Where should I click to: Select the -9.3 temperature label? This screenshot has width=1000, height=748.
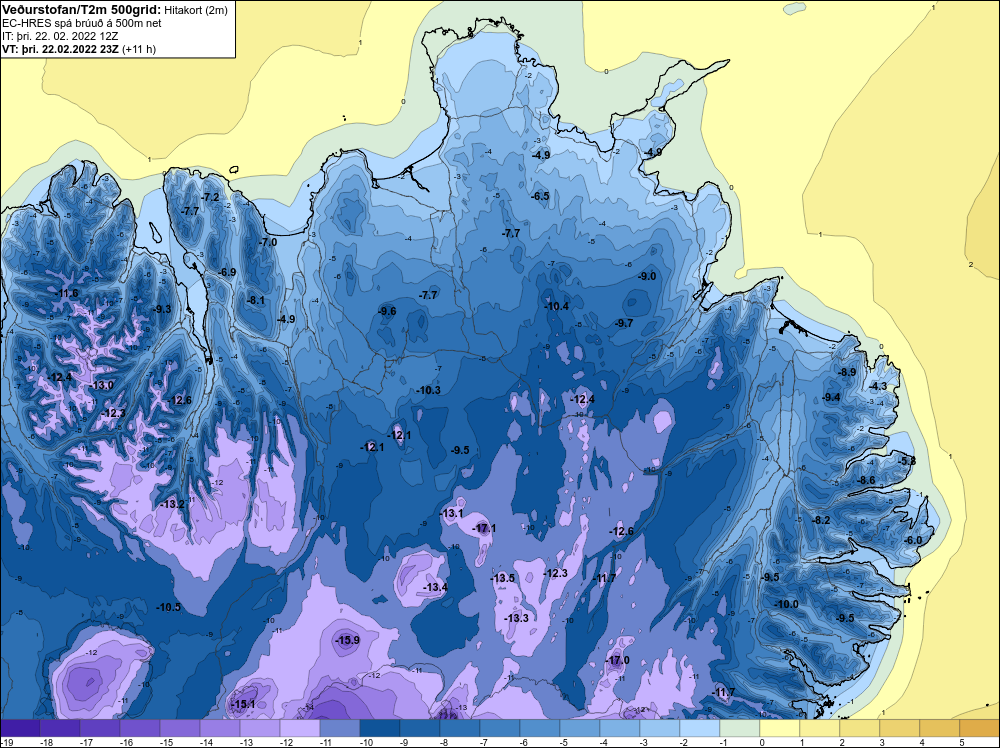pyautogui.click(x=162, y=309)
